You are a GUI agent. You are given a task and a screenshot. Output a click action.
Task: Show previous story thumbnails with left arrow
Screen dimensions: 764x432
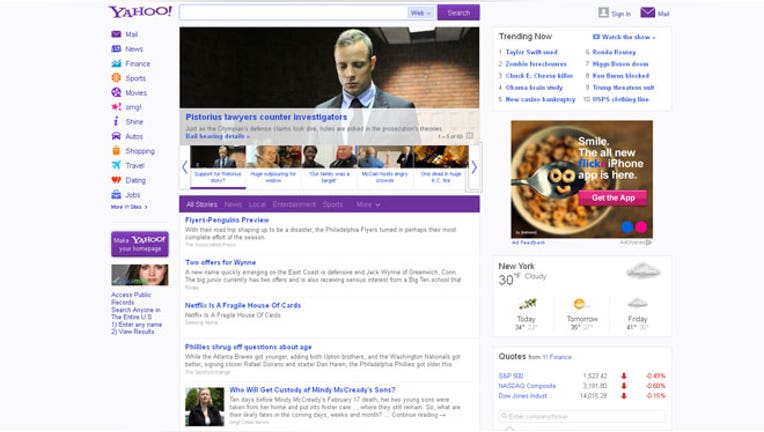pos(184,168)
